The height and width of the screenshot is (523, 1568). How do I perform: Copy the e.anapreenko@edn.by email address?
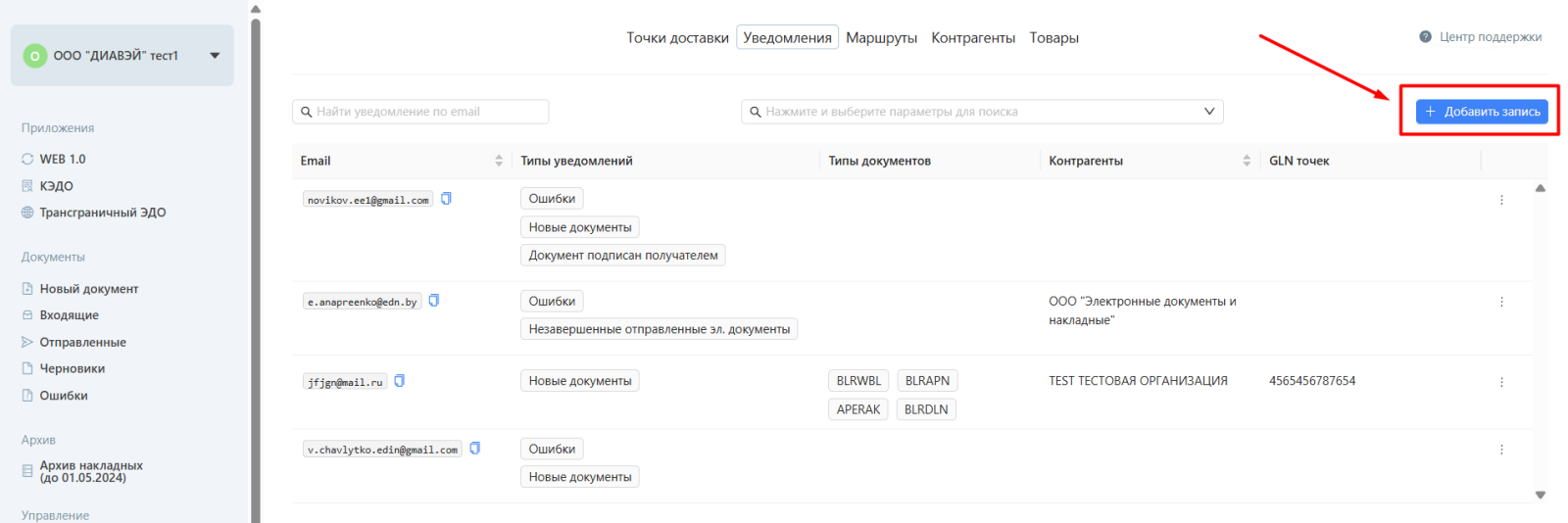[x=434, y=301]
